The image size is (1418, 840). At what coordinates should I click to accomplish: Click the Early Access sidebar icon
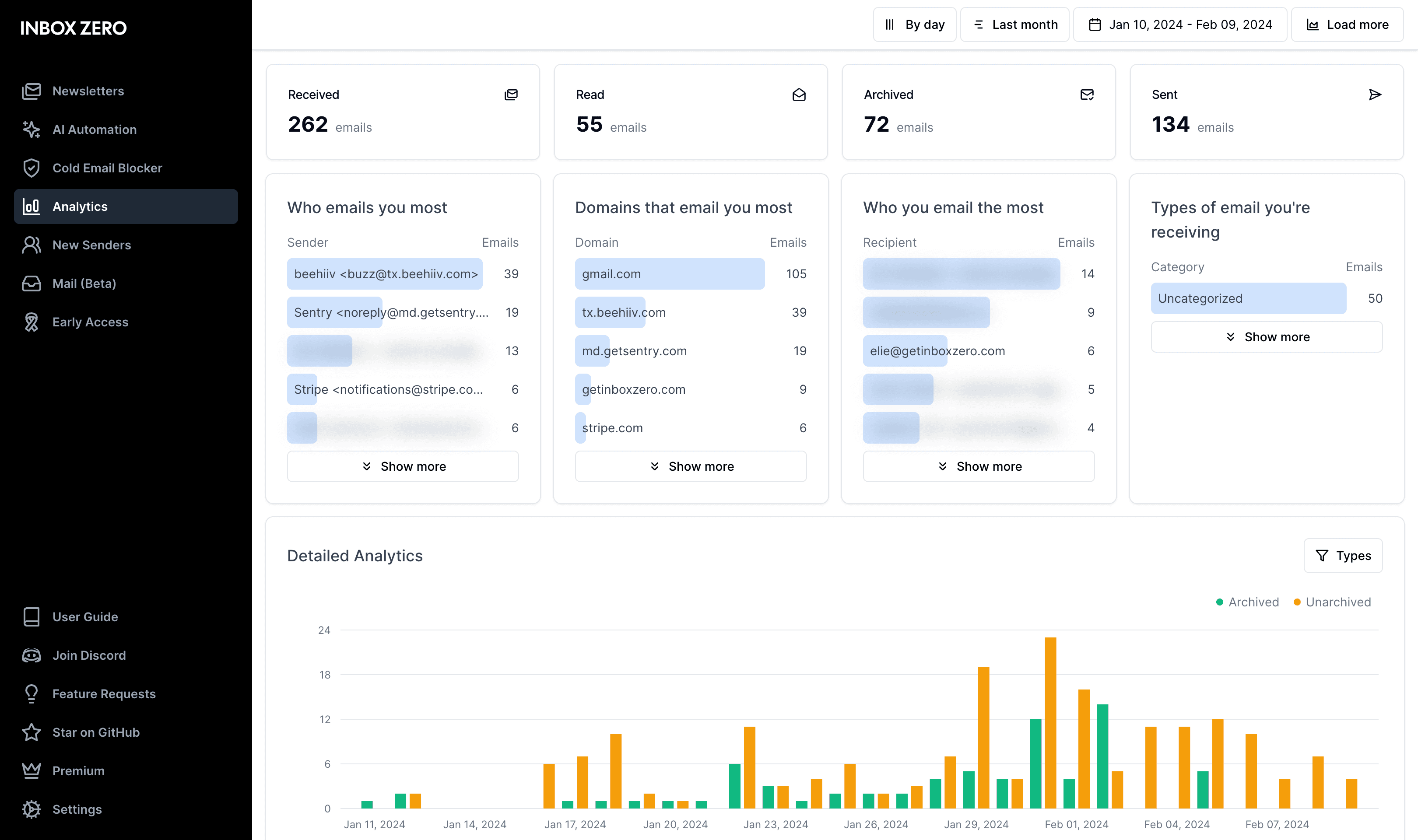(x=32, y=321)
